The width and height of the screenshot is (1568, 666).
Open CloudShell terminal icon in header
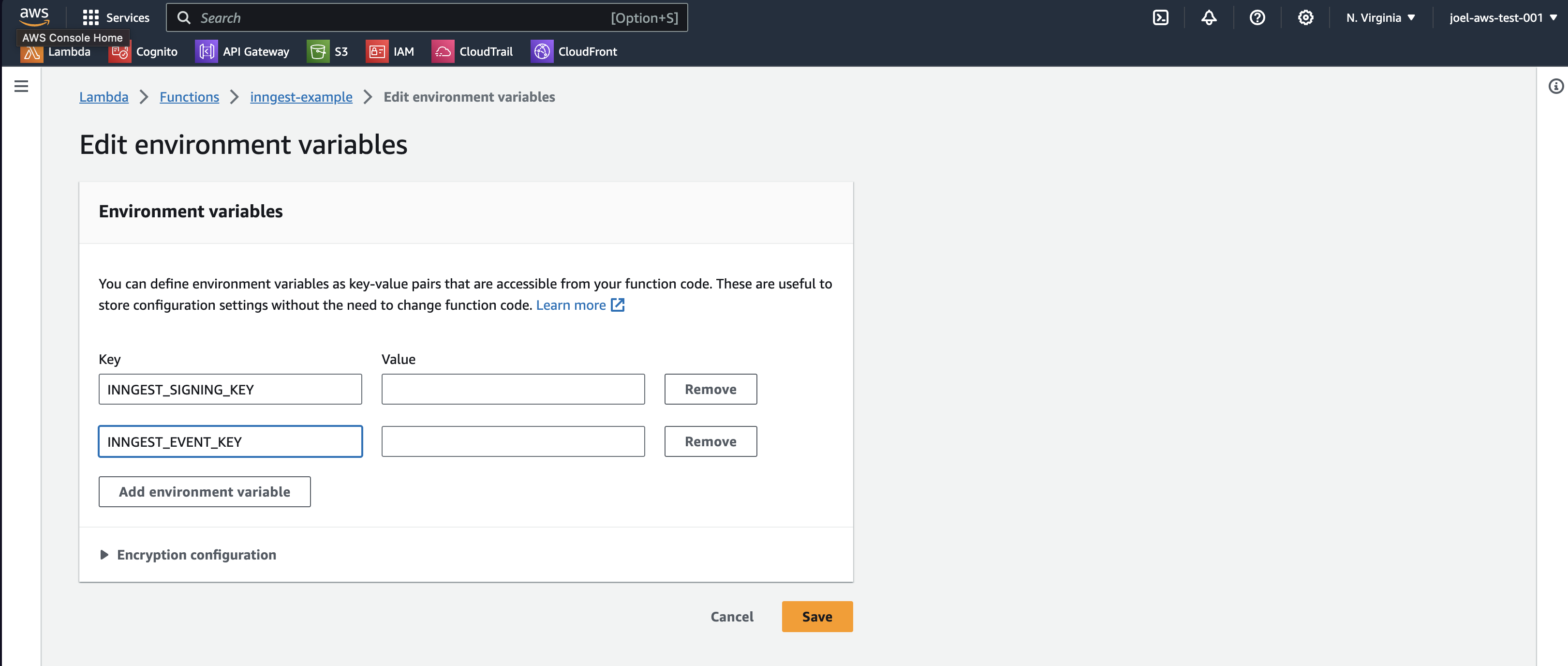[1160, 18]
